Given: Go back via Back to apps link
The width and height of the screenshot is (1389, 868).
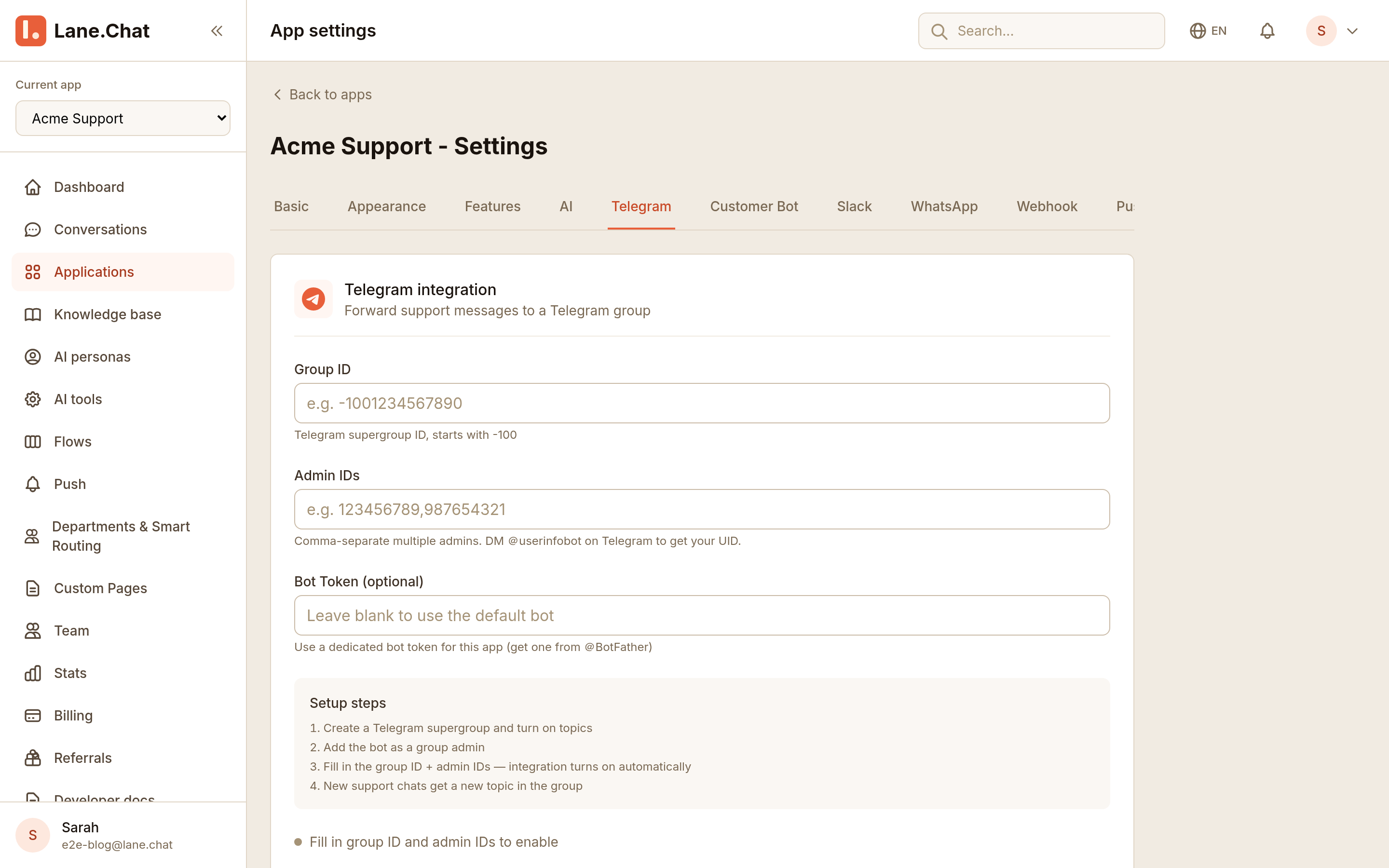Looking at the screenshot, I should (x=322, y=95).
